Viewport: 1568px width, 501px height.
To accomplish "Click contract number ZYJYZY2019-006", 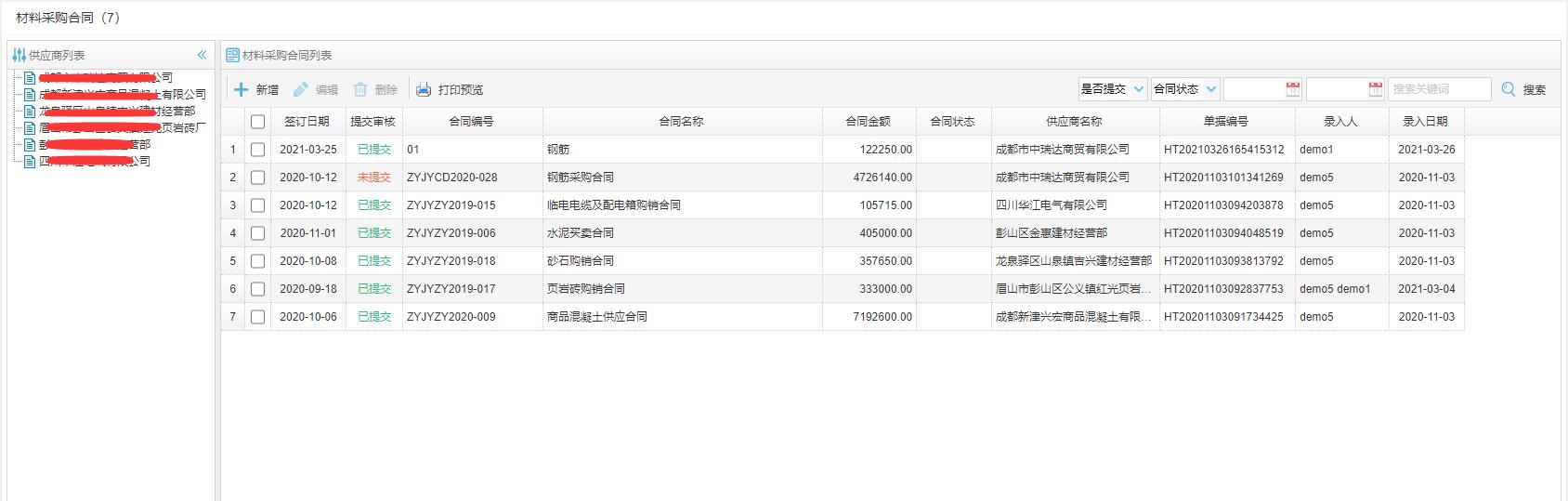I will (451, 233).
